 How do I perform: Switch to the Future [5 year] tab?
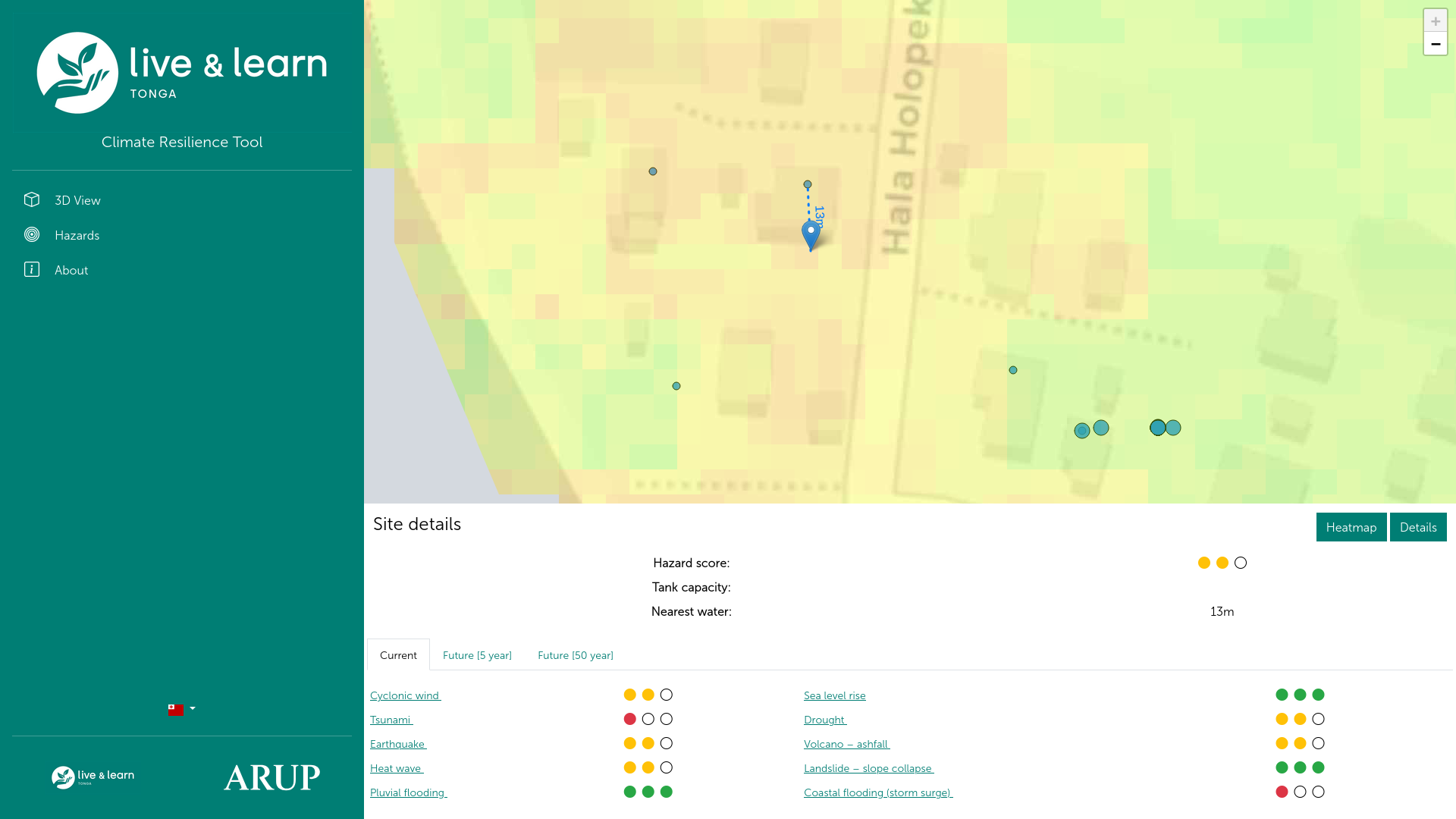[477, 655]
